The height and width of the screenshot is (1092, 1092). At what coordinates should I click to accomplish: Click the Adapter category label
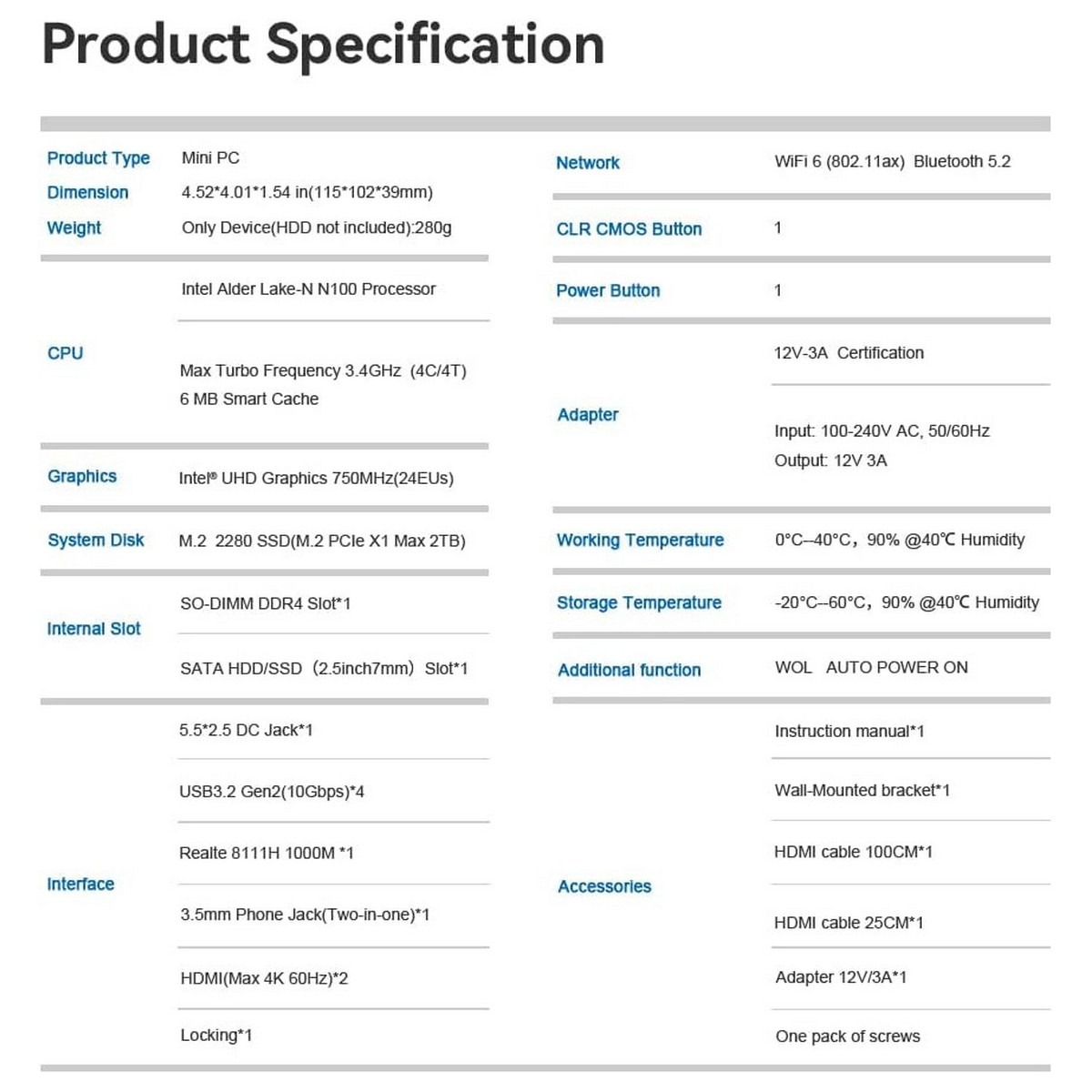[x=587, y=415]
